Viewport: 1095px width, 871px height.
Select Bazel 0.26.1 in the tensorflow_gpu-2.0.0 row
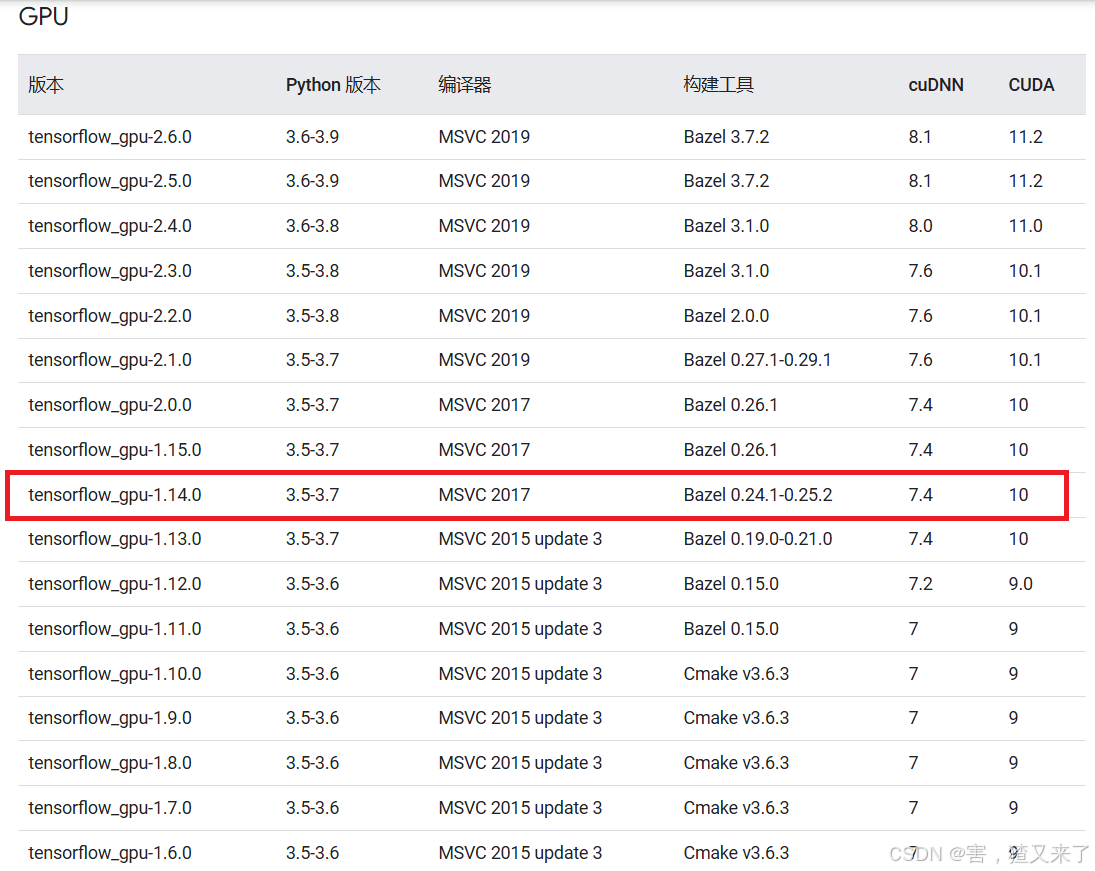[x=730, y=405]
